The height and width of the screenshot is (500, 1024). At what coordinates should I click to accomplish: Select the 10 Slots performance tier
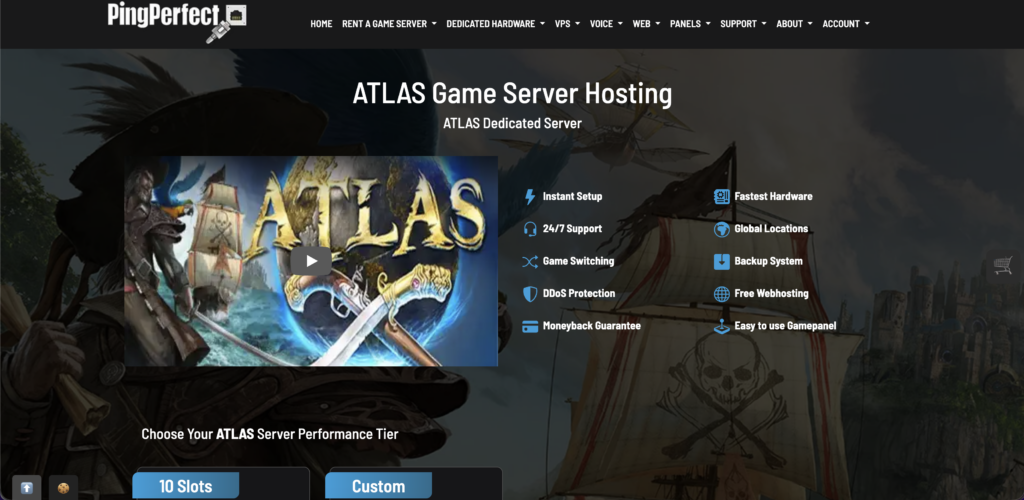pos(186,487)
